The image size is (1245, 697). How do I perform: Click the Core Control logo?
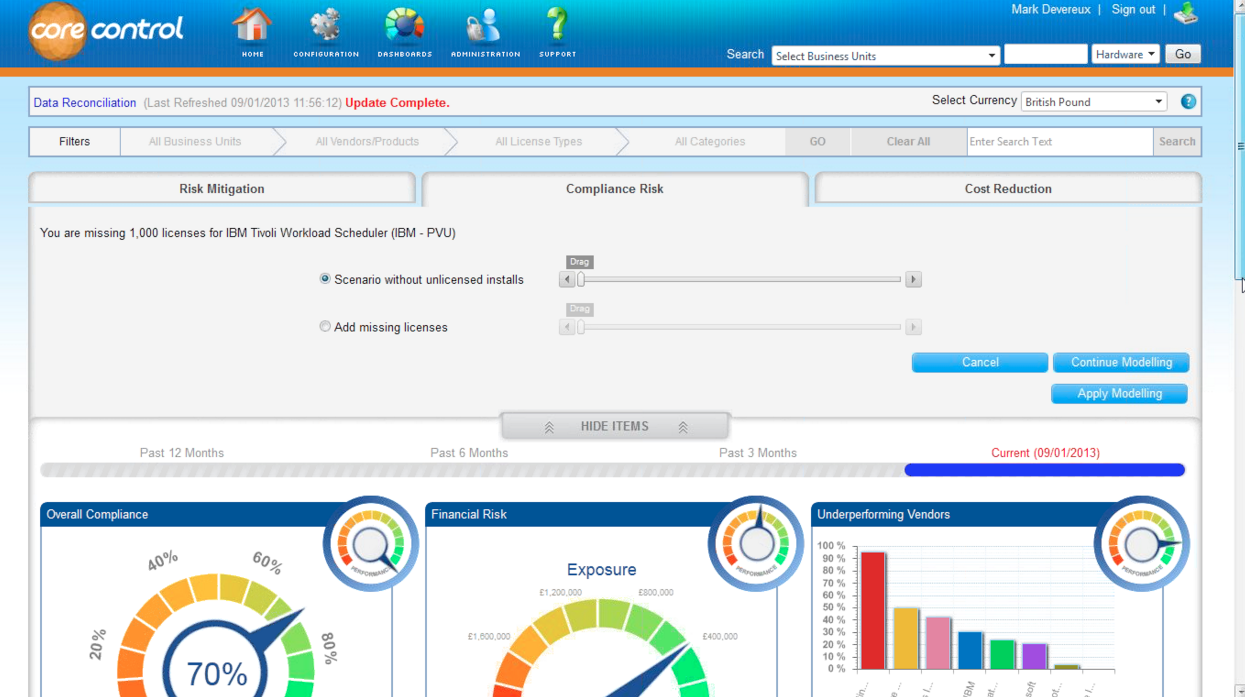coord(106,31)
